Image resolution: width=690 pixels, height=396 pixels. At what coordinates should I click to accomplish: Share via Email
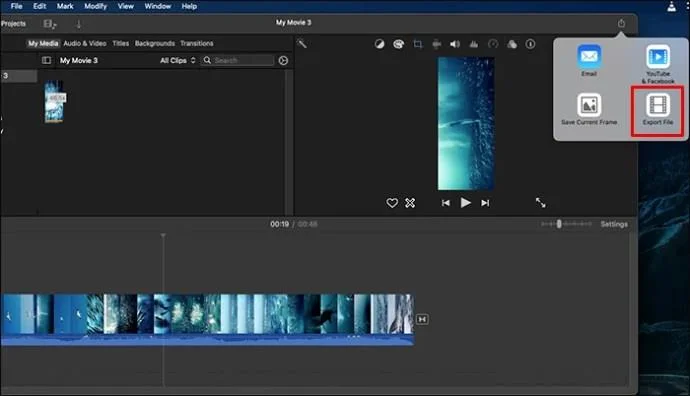click(589, 61)
